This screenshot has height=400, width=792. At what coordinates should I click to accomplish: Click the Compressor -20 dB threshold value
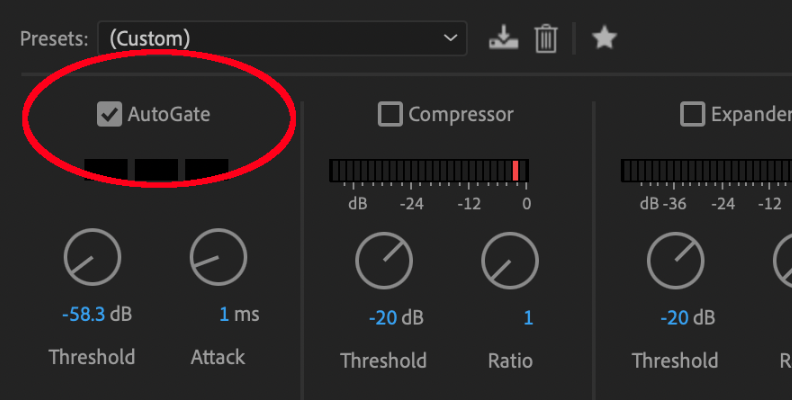[x=396, y=318]
